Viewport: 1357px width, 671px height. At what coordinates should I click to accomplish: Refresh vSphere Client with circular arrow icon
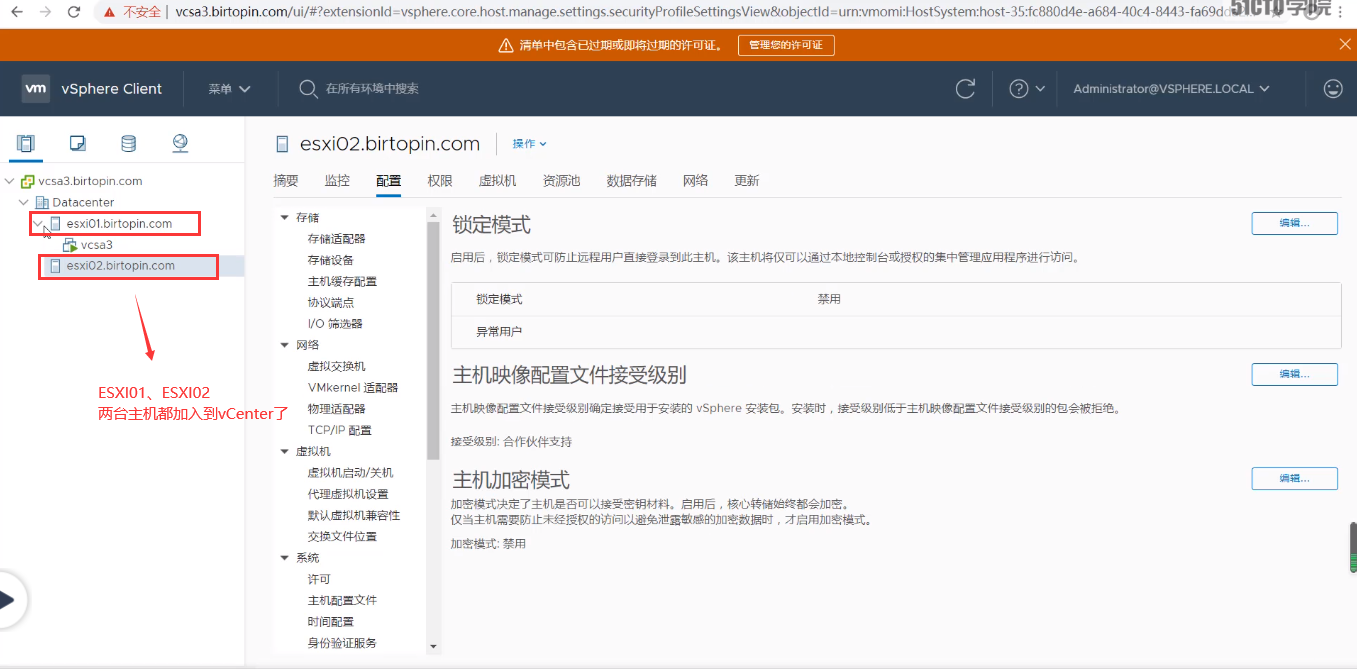965,88
